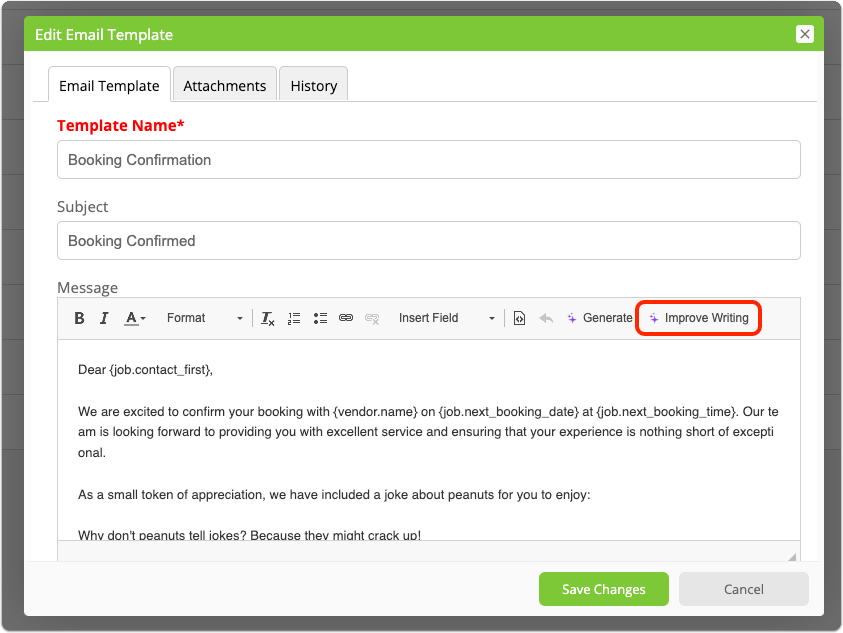Insert a hyperlink using the link icon
Screen dimensions: 843x633
click(347, 318)
